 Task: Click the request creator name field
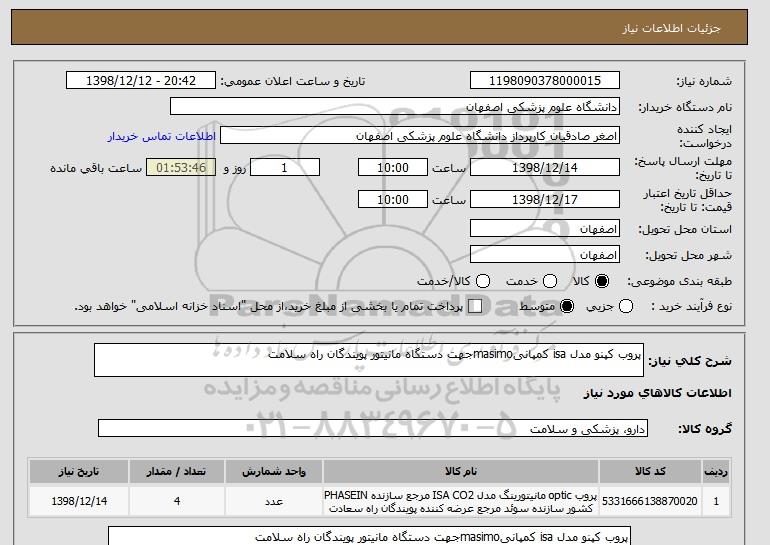420,136
